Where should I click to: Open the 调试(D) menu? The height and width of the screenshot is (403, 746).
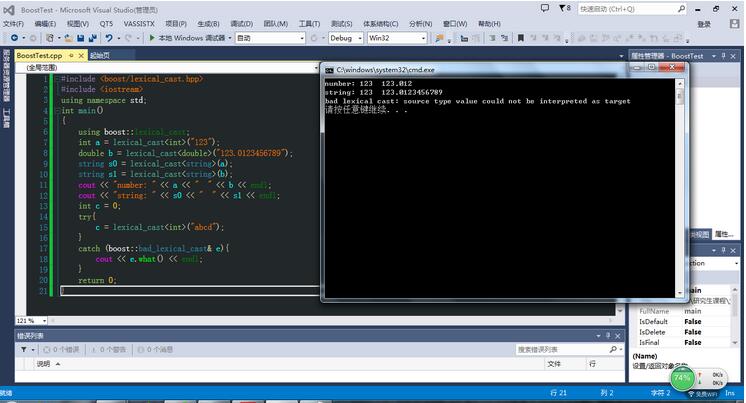pos(242,24)
